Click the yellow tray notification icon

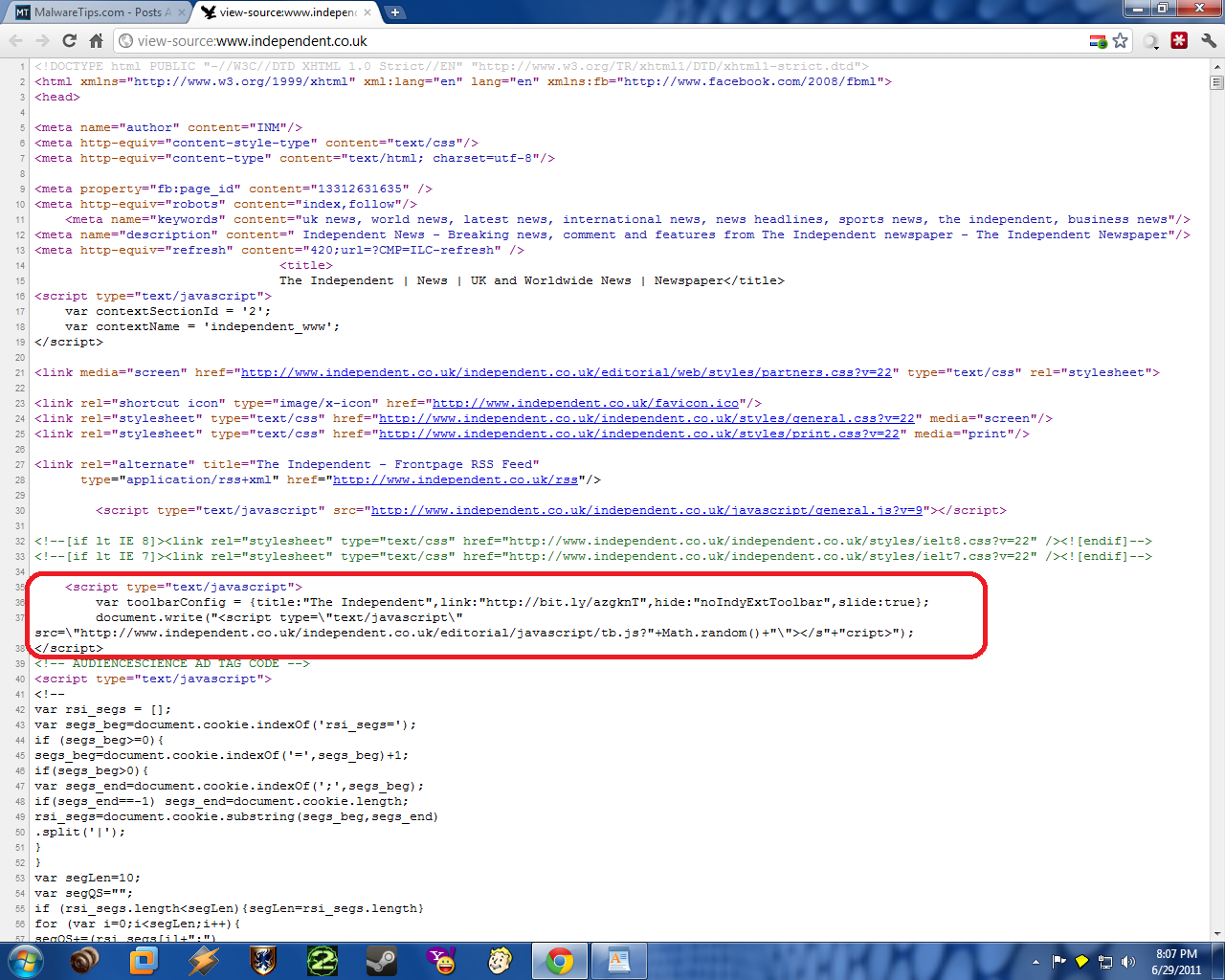click(1081, 962)
